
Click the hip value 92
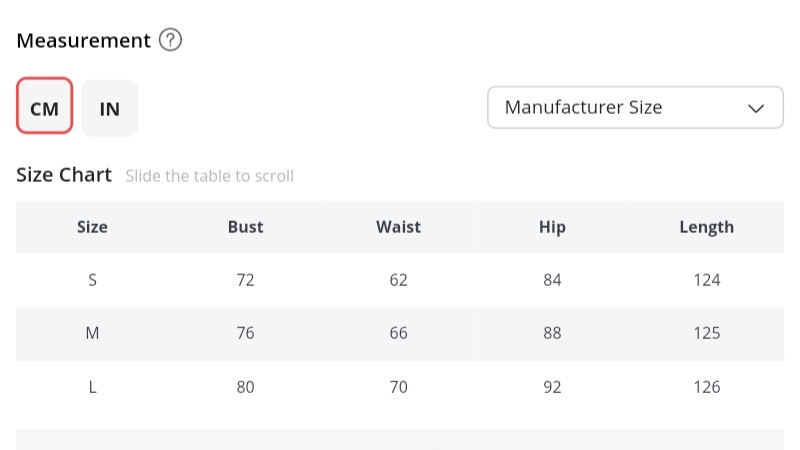[x=552, y=387]
